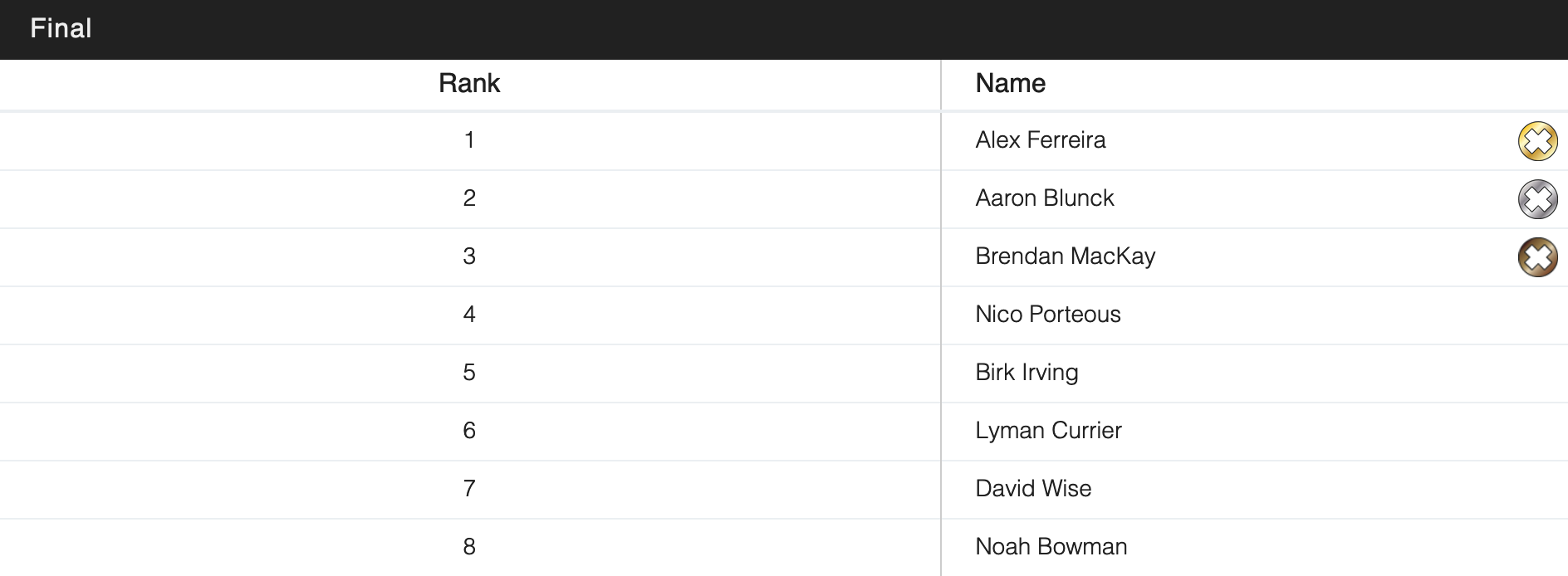Screen dimensions: 1568x576
Task: Click the Name column header
Action: click(x=1010, y=84)
